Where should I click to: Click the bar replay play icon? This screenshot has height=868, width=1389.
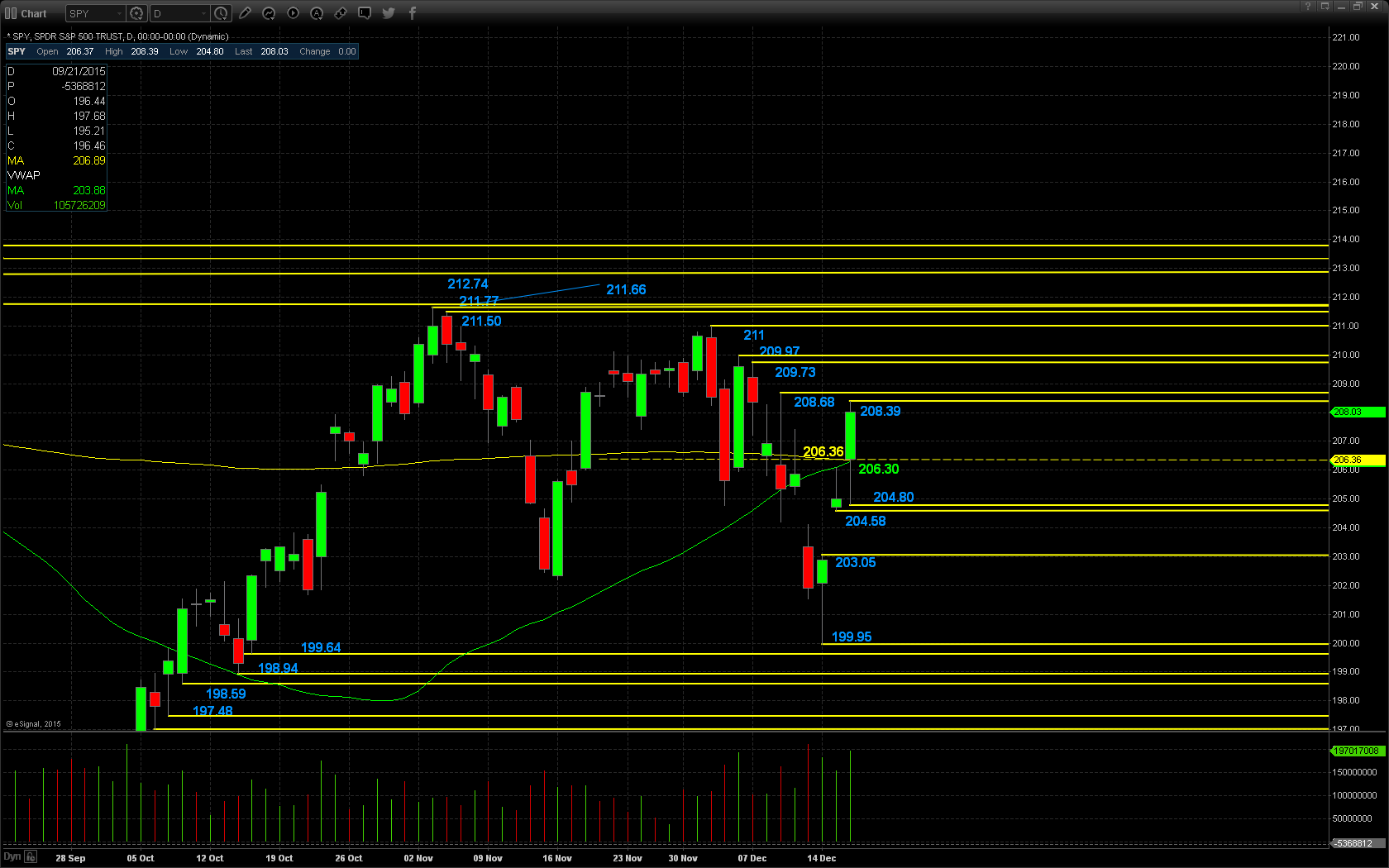[x=293, y=13]
